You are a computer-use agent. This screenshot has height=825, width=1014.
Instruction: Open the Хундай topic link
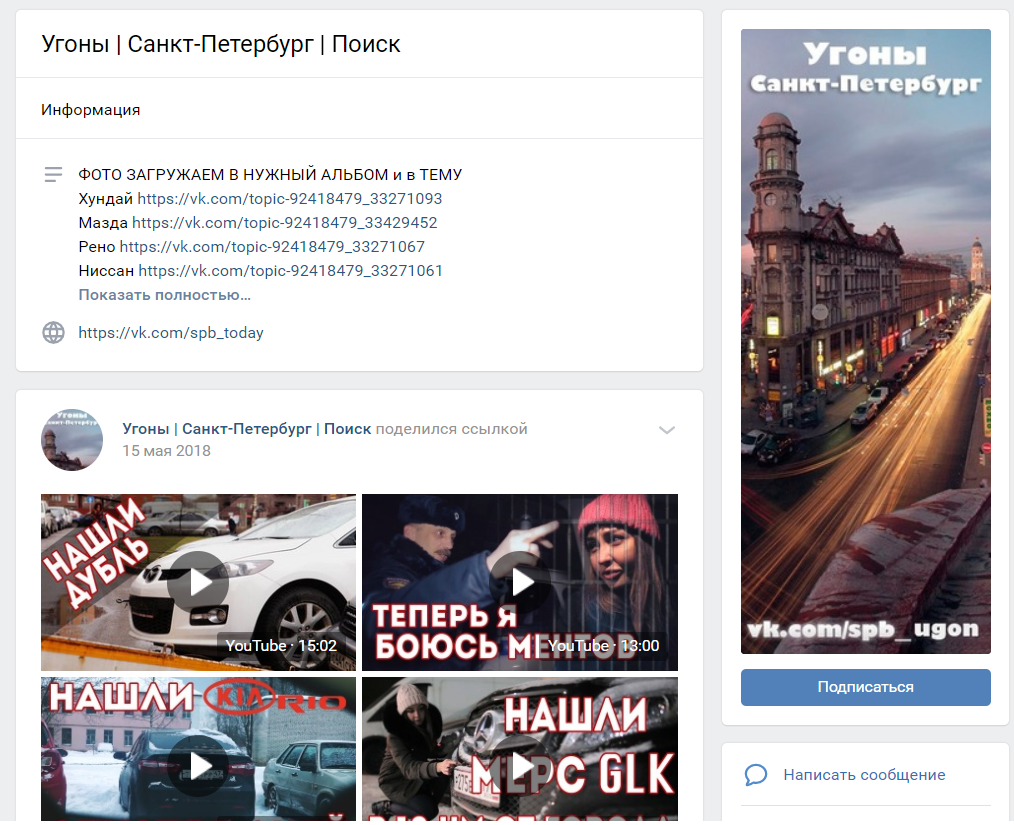(x=290, y=198)
